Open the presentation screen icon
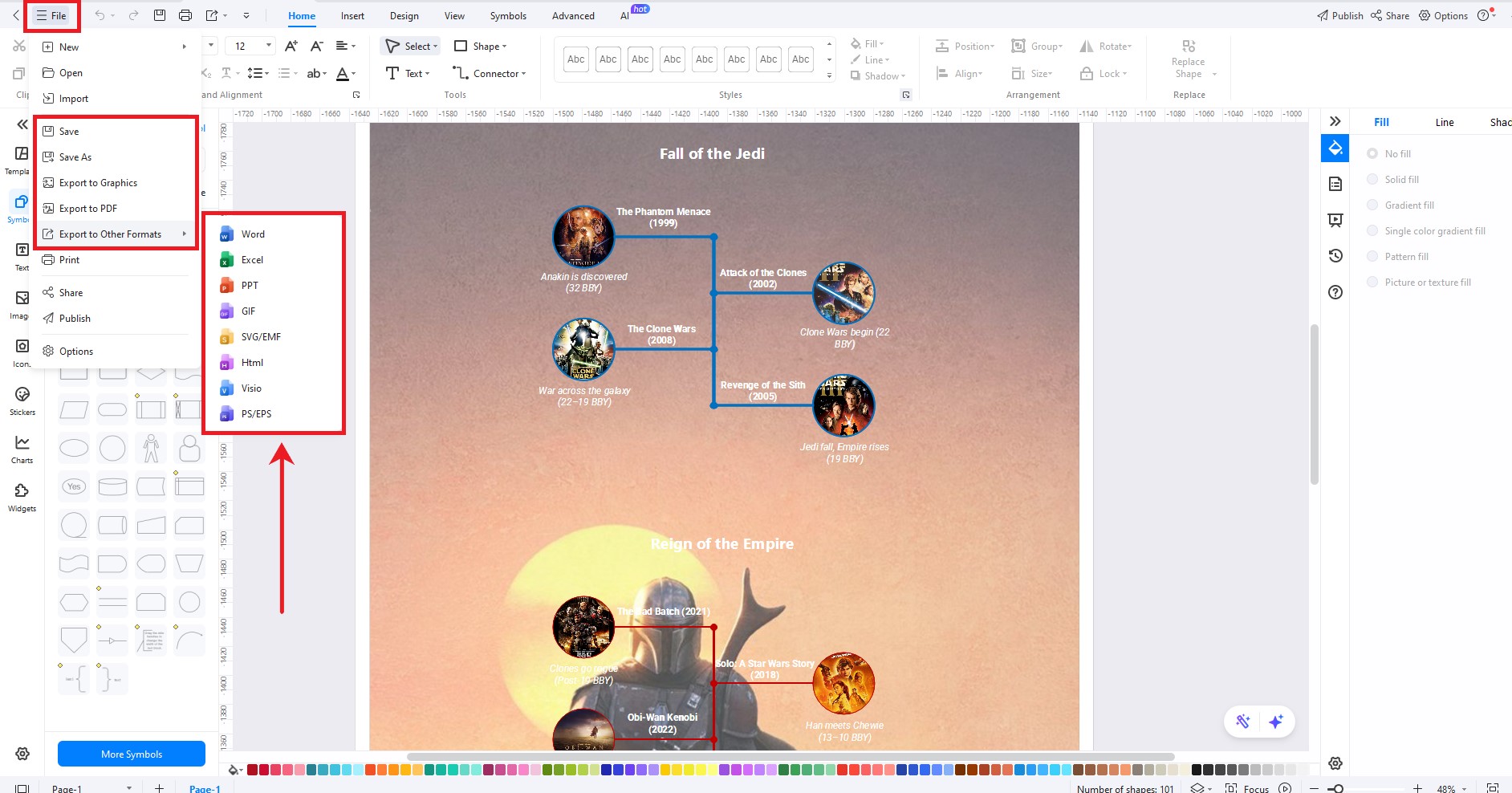This screenshot has width=1512, height=793. 1335,220
